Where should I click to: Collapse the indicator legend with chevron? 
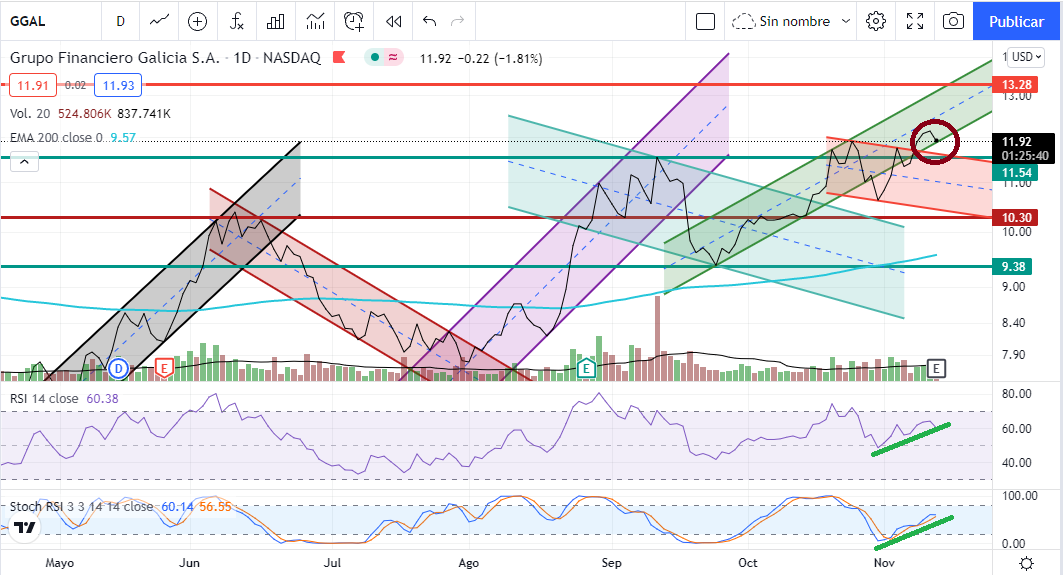(25, 161)
